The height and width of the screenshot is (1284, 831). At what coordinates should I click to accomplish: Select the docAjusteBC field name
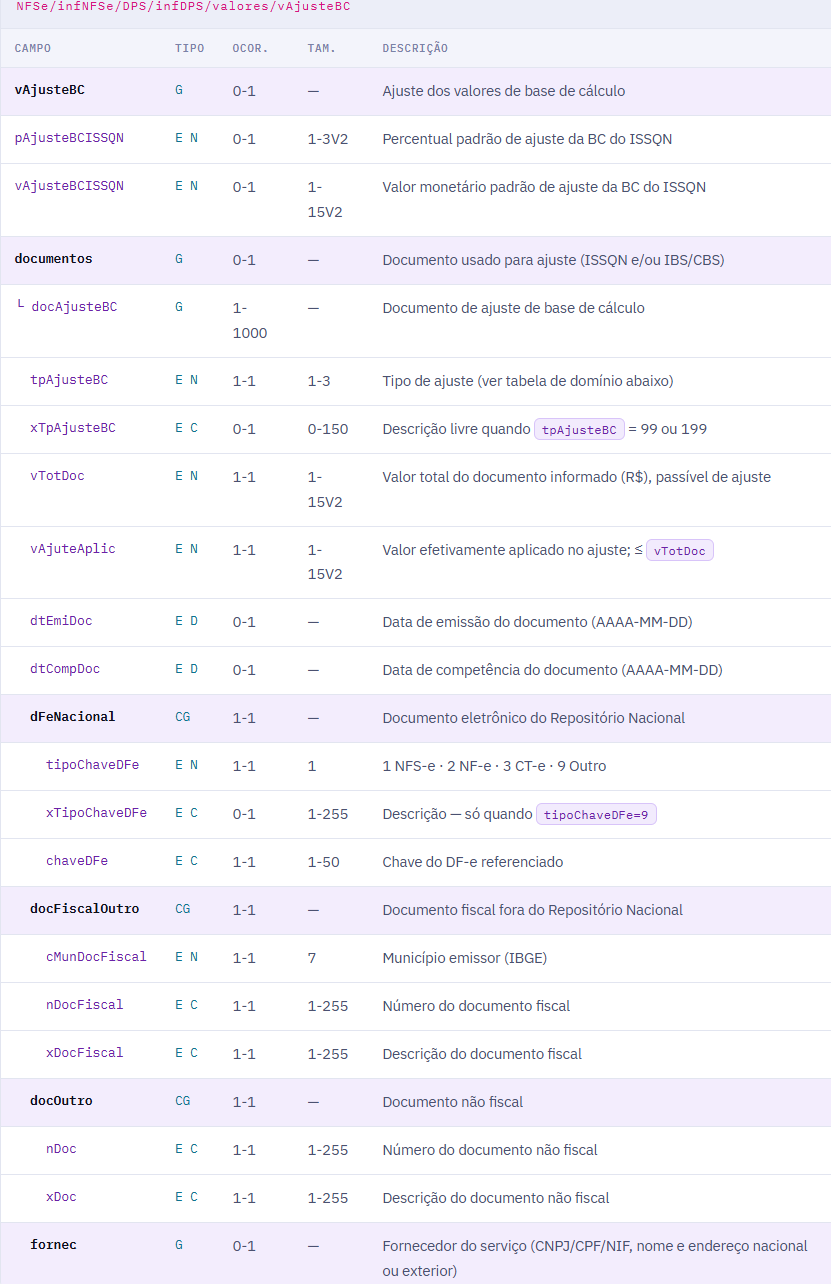(74, 307)
